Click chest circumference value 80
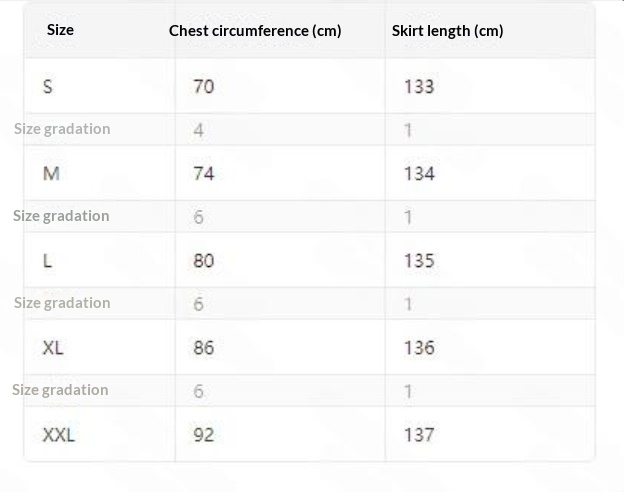This screenshot has height=492, width=624. click(x=203, y=260)
